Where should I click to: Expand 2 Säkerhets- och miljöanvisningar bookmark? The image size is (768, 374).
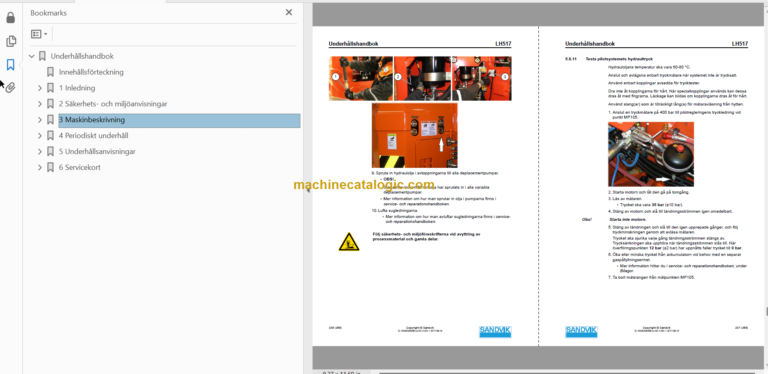(x=40, y=104)
